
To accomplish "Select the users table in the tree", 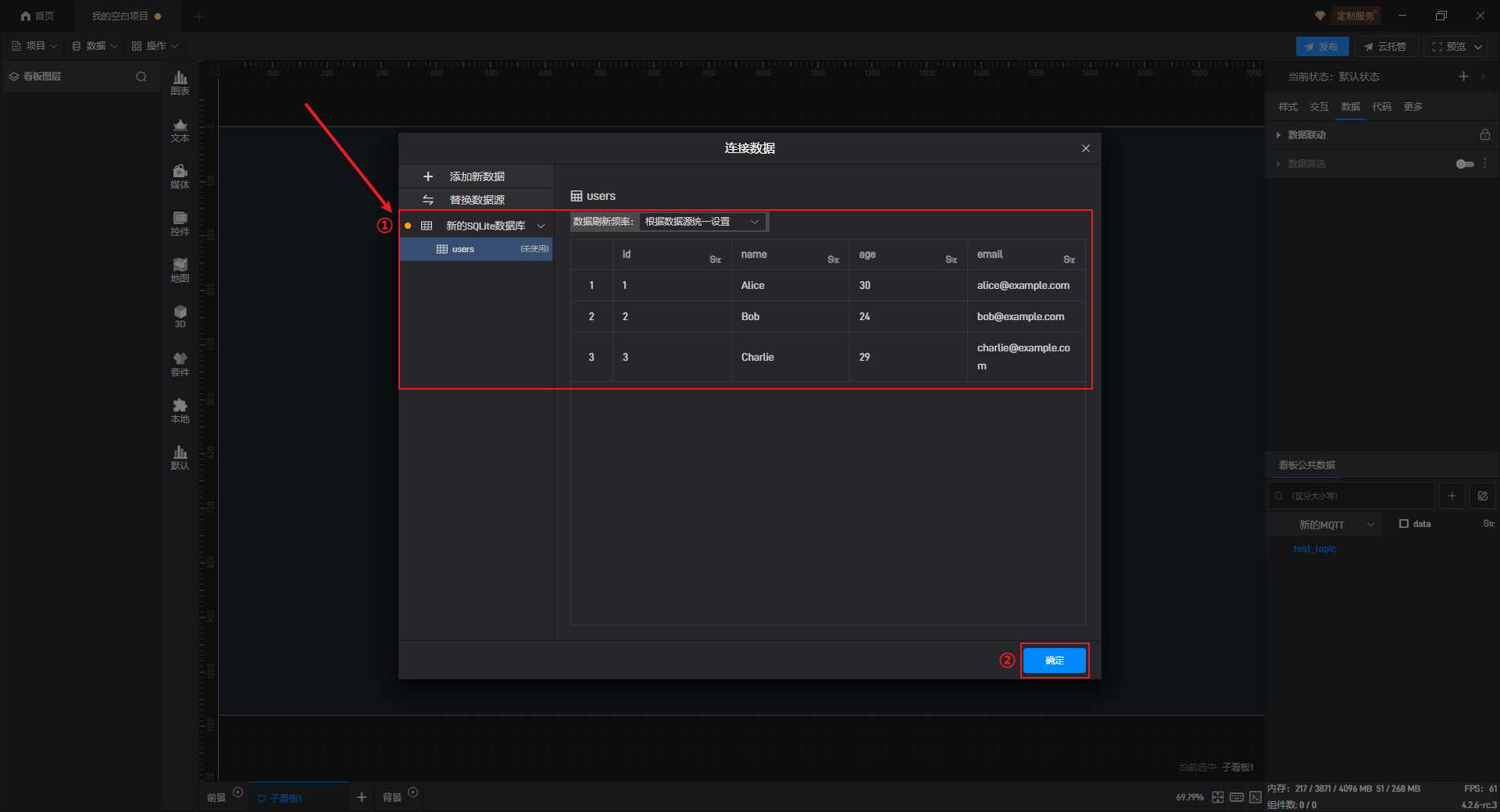I will (477, 249).
